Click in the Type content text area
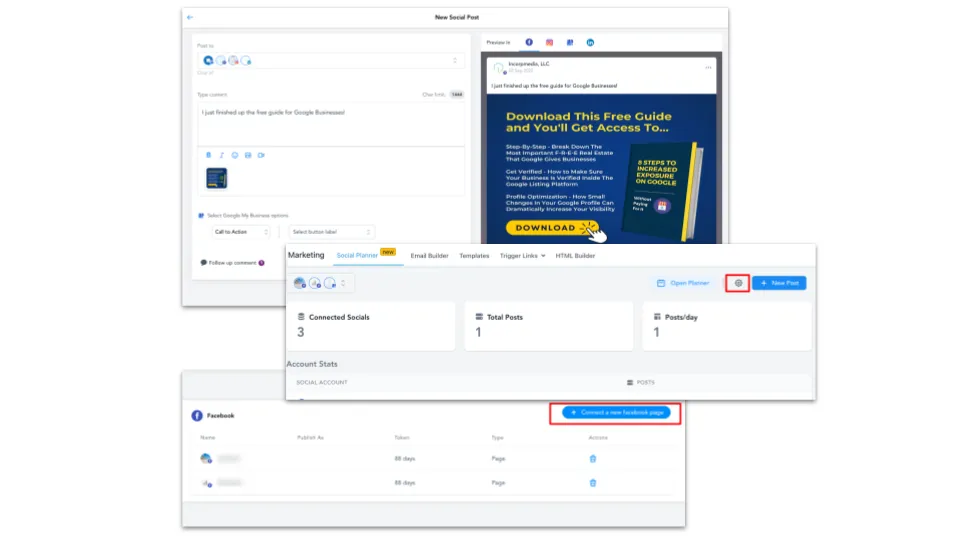960x540 pixels. 331,124
